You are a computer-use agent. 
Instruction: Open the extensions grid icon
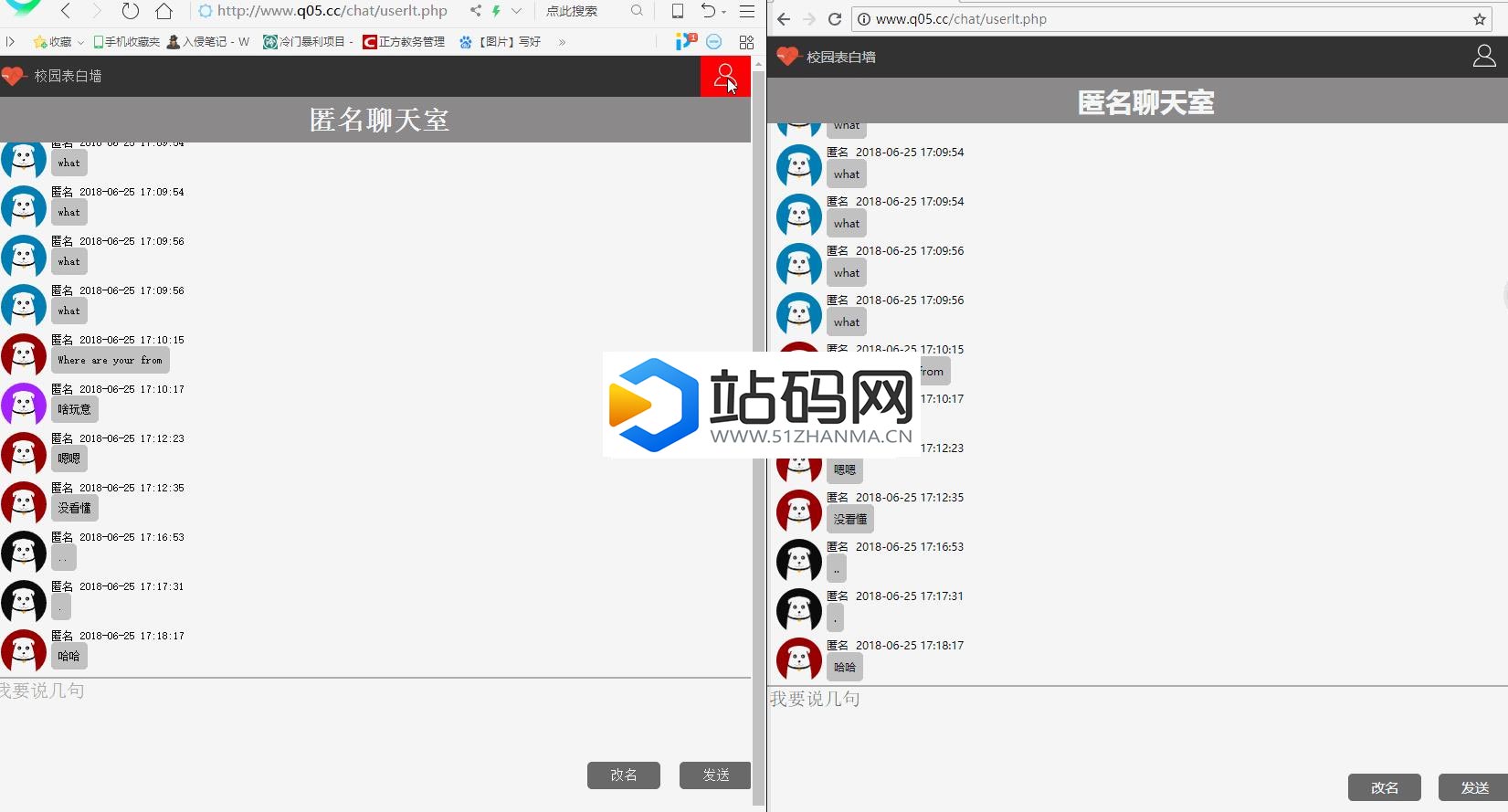[x=746, y=42]
